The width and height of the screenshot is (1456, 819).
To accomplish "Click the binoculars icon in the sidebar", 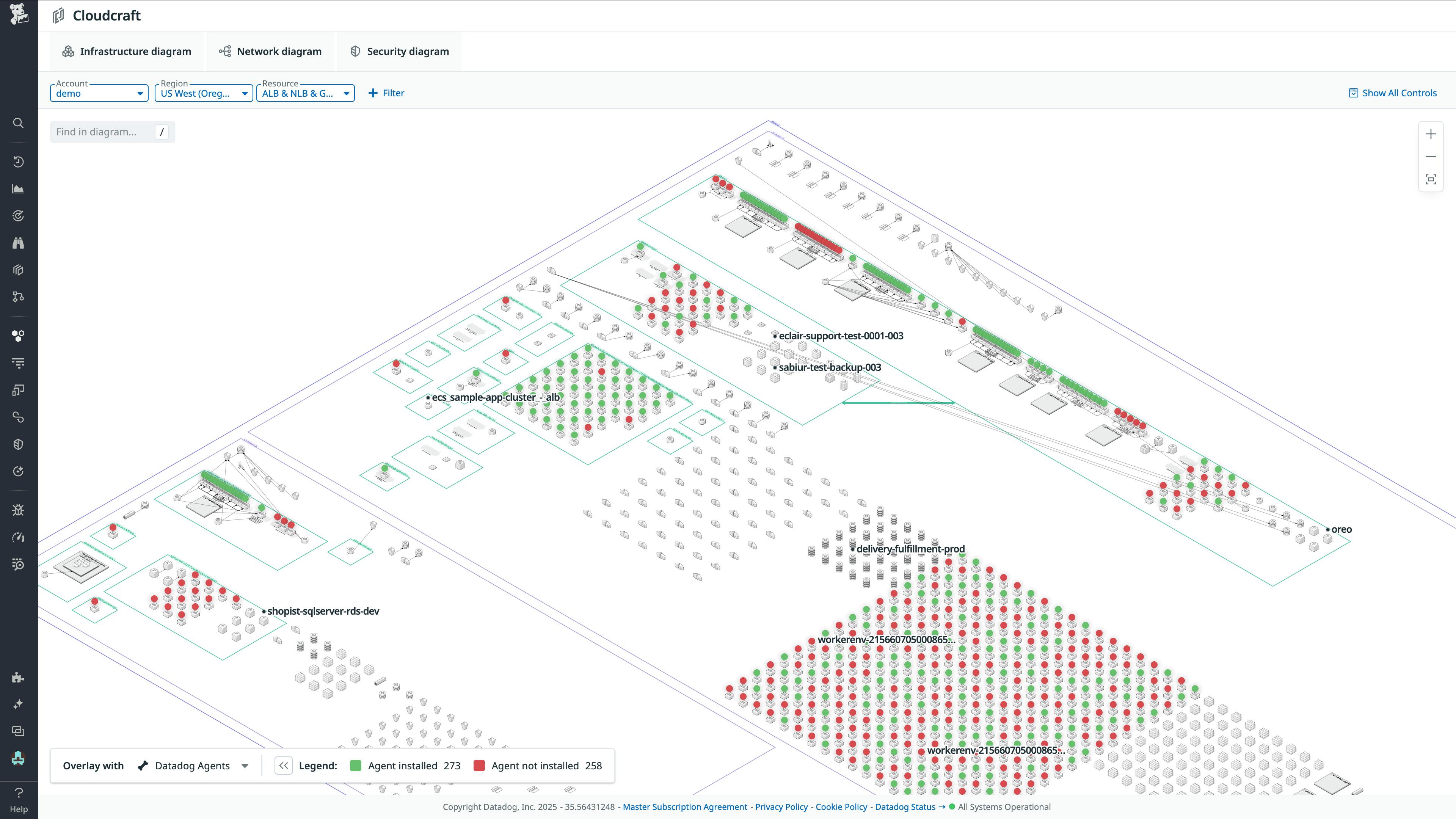I will coord(18,243).
